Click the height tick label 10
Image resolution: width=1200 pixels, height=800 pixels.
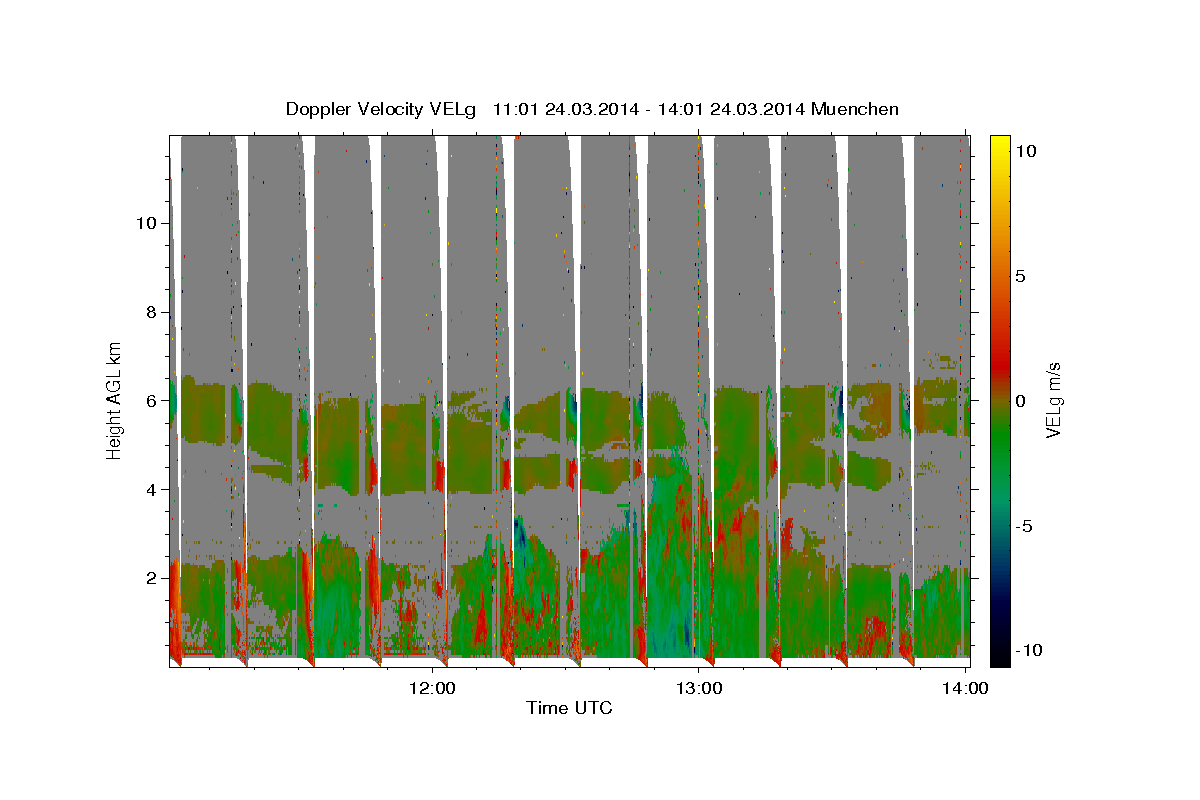(x=144, y=223)
